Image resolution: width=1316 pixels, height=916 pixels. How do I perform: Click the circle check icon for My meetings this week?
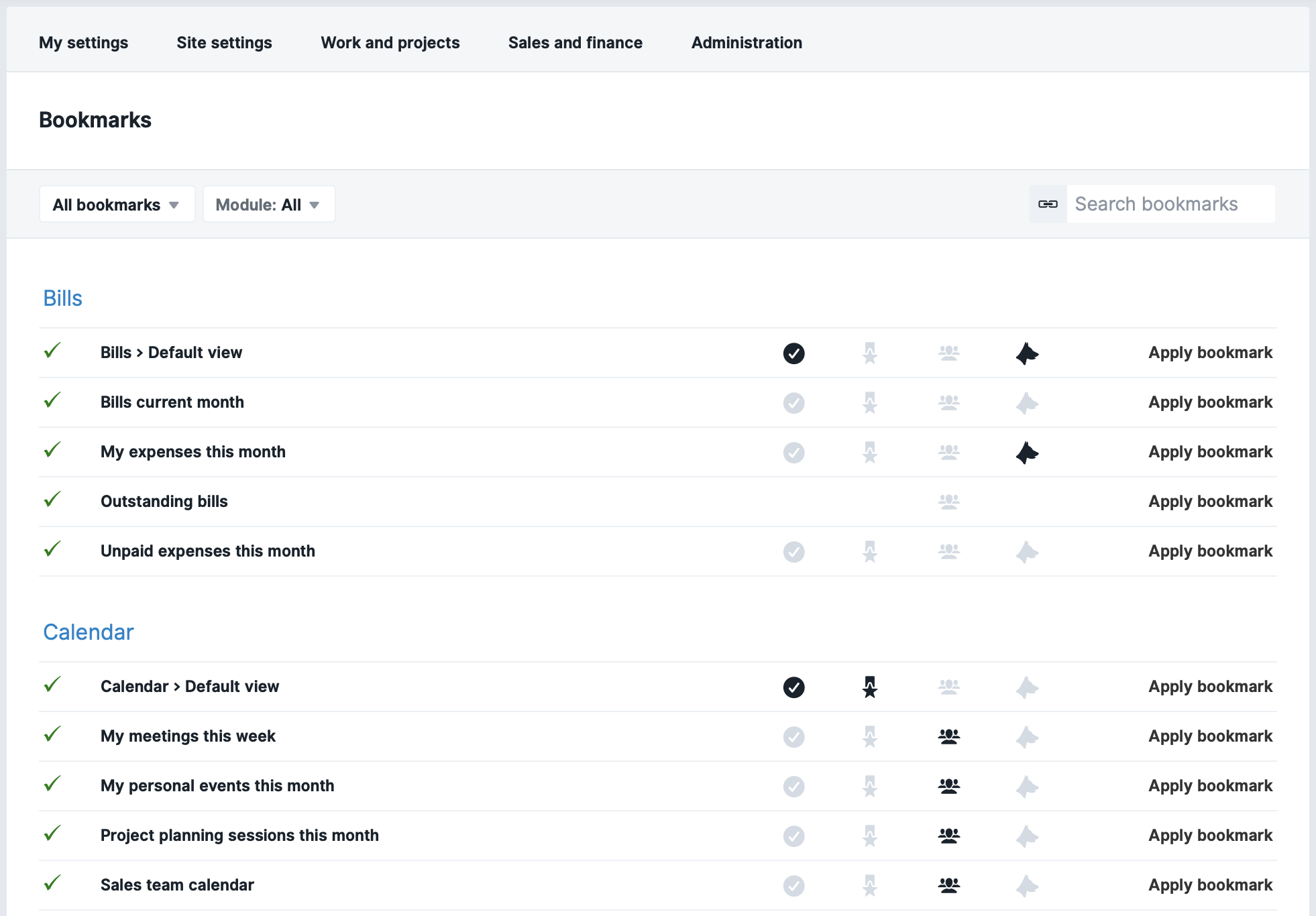click(793, 736)
